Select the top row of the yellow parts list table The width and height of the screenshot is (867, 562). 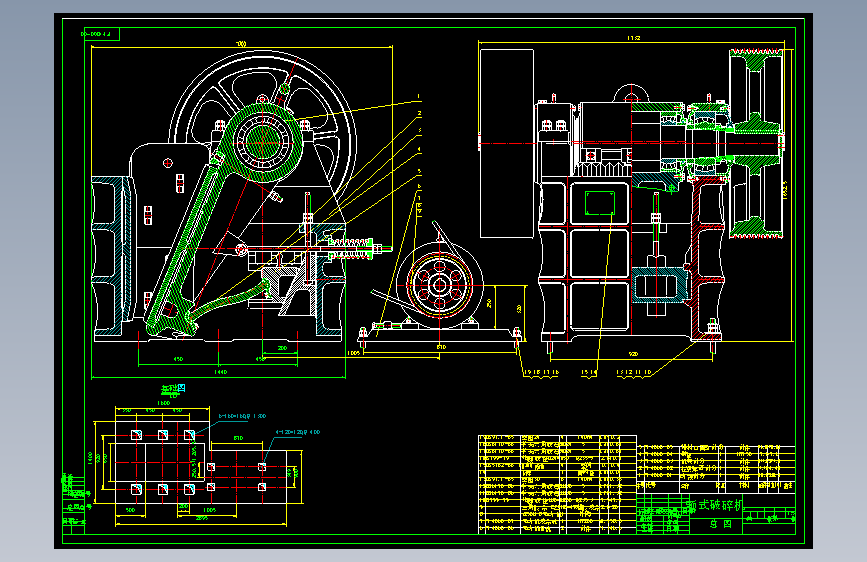[557, 438]
